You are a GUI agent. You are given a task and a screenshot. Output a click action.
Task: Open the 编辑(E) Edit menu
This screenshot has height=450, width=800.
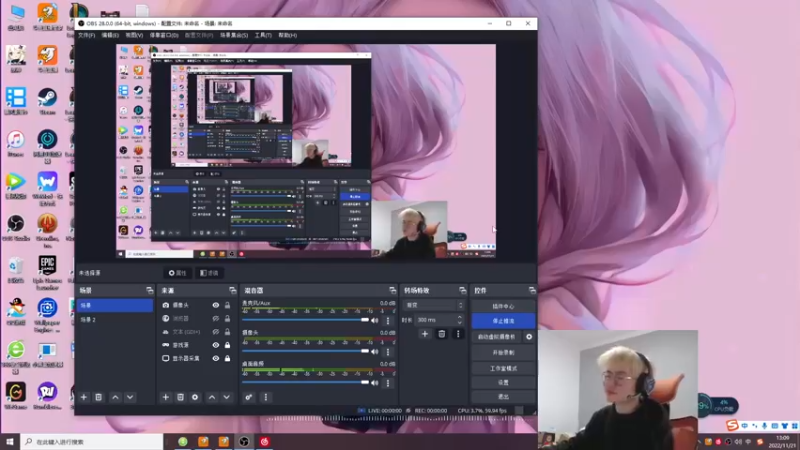110,35
